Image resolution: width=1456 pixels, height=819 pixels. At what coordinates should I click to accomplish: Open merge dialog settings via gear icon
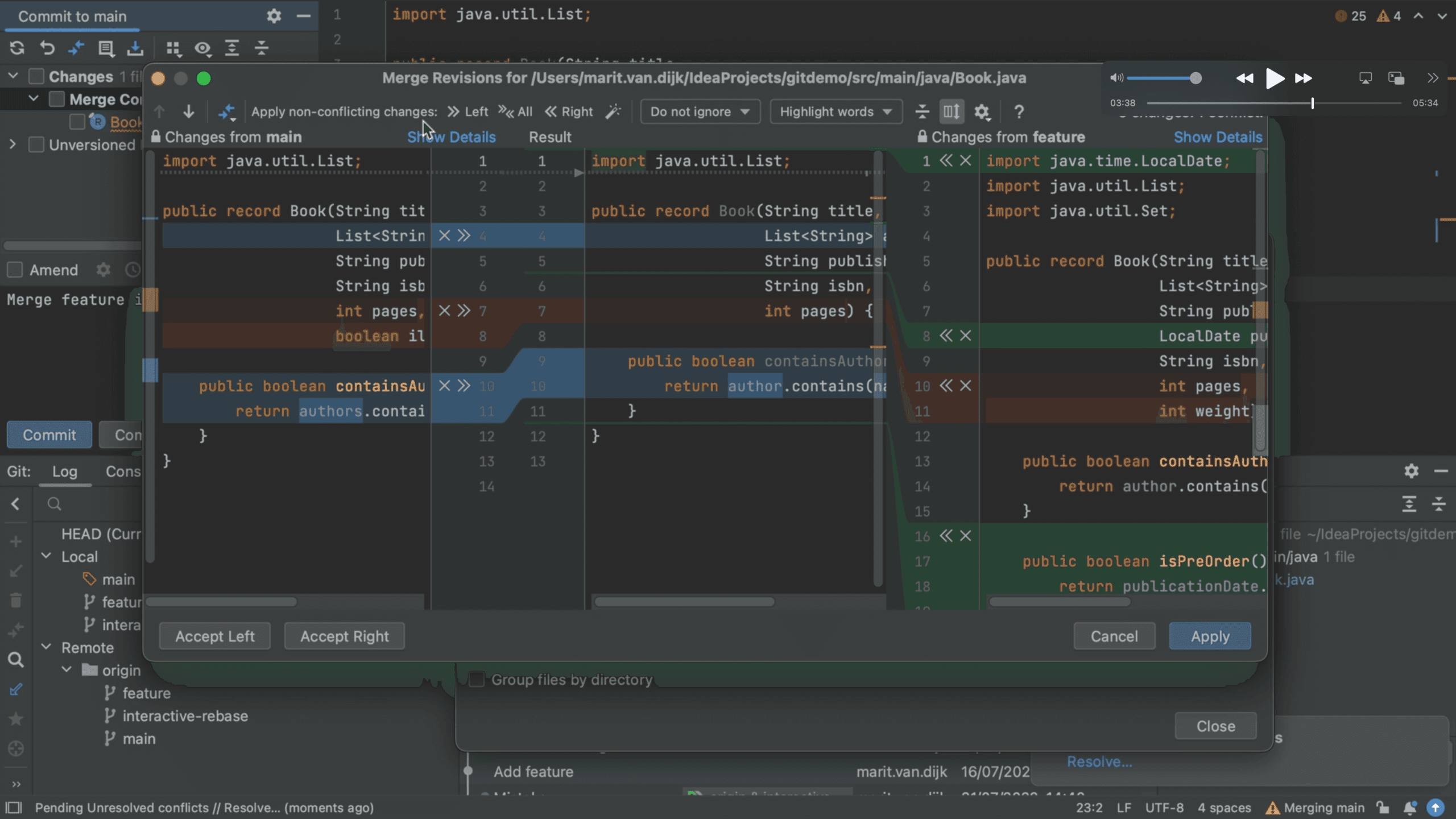[x=982, y=111]
